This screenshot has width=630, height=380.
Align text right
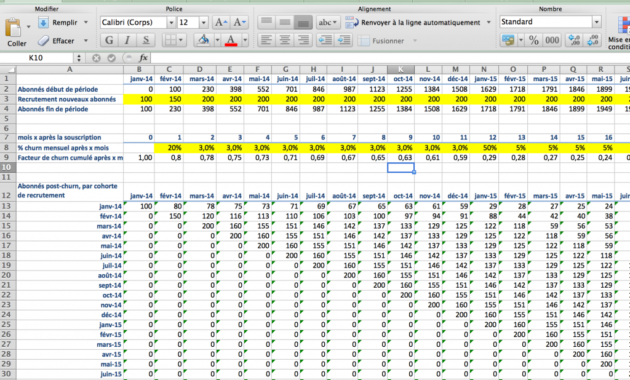pyautogui.click(x=303, y=40)
